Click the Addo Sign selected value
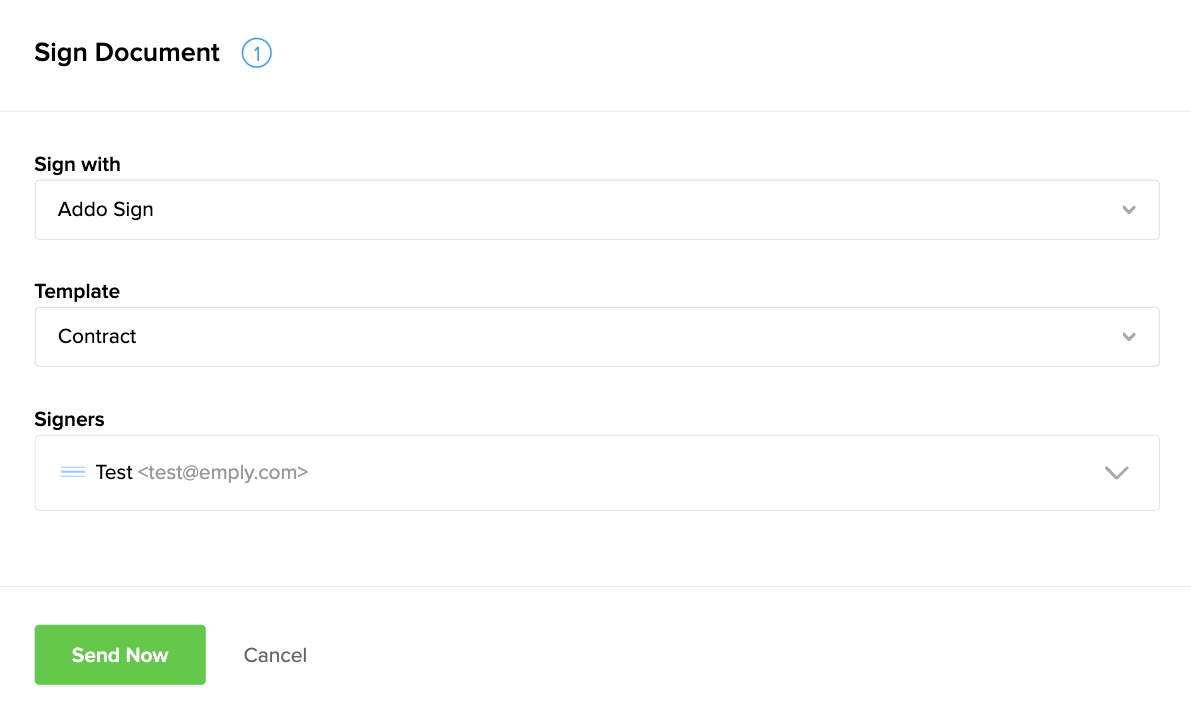This screenshot has width=1191, height=714. pos(106,210)
